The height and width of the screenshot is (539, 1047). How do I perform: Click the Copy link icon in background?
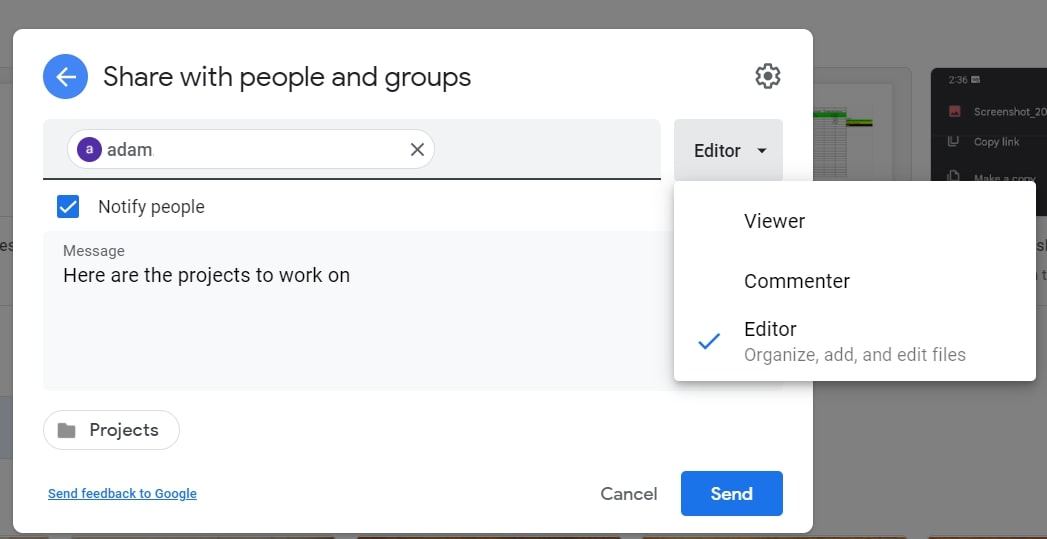point(954,143)
